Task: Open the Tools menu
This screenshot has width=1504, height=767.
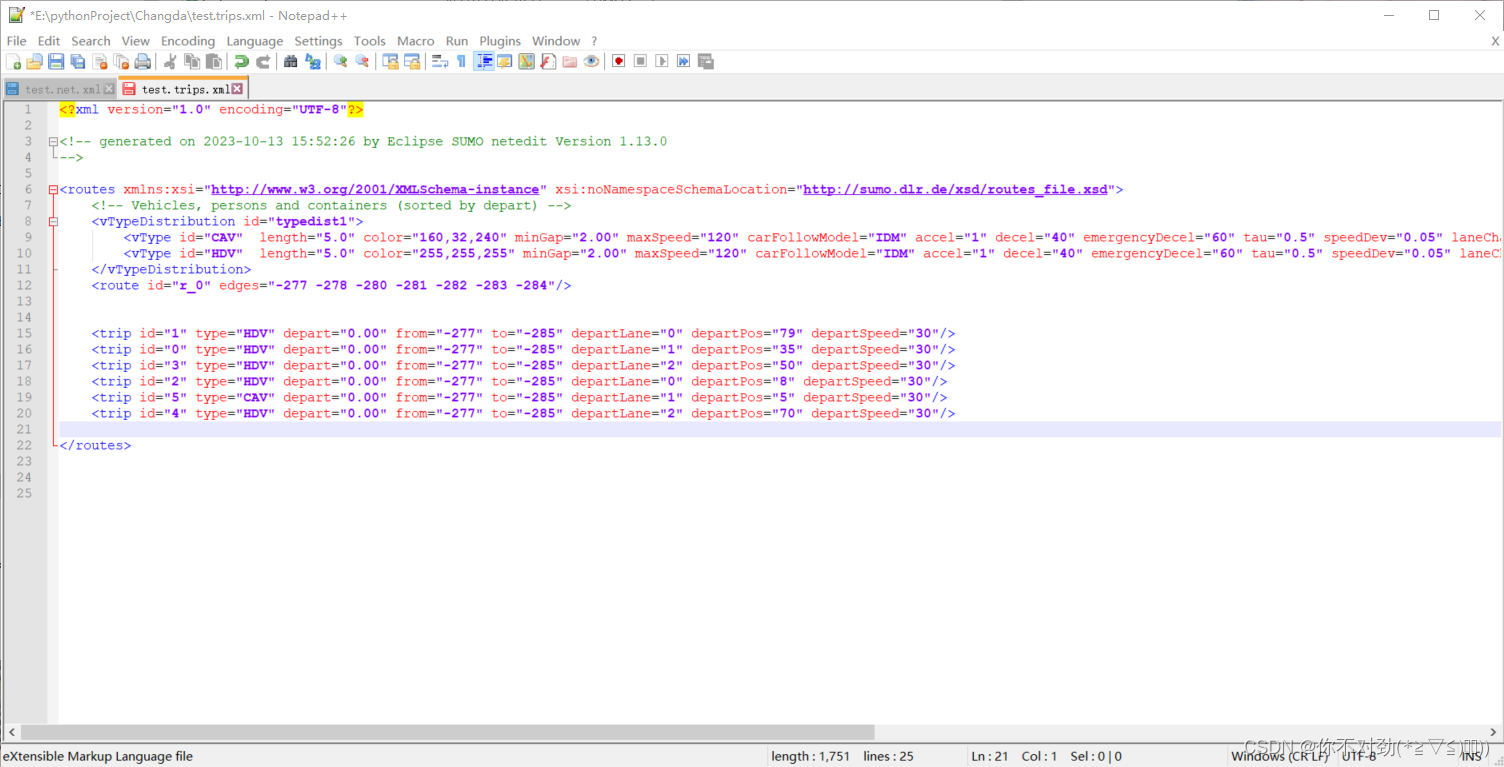Action: tap(370, 41)
